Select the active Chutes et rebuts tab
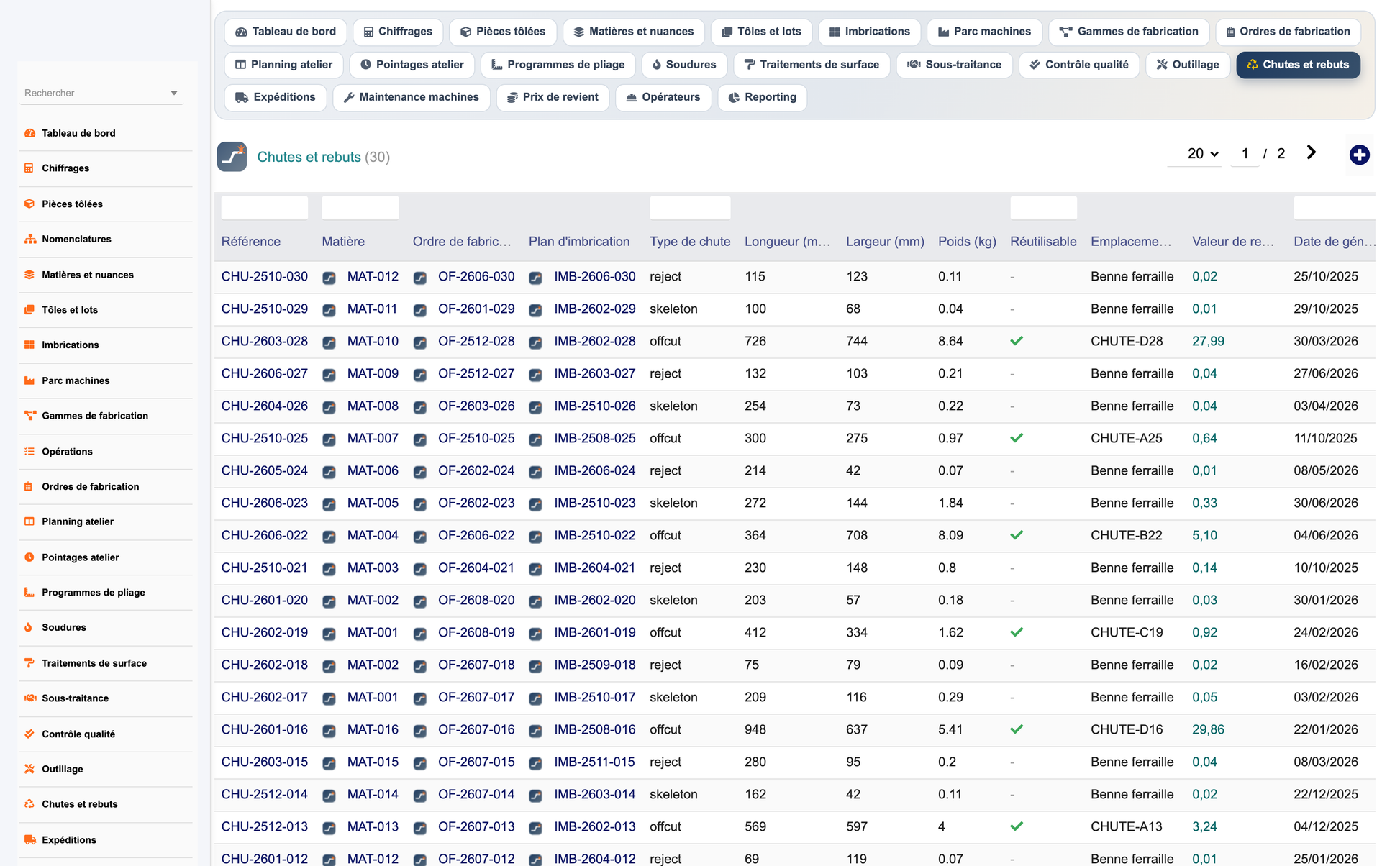The image size is (1400, 866). (1298, 65)
